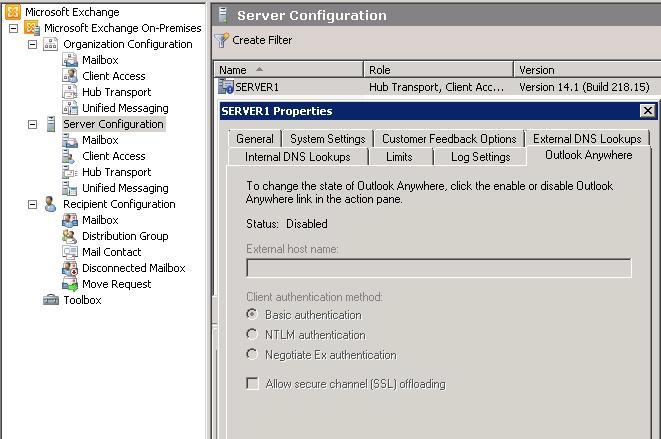The image size is (661, 439).
Task: Select Mail Contact label in tree
Action: 111,252
